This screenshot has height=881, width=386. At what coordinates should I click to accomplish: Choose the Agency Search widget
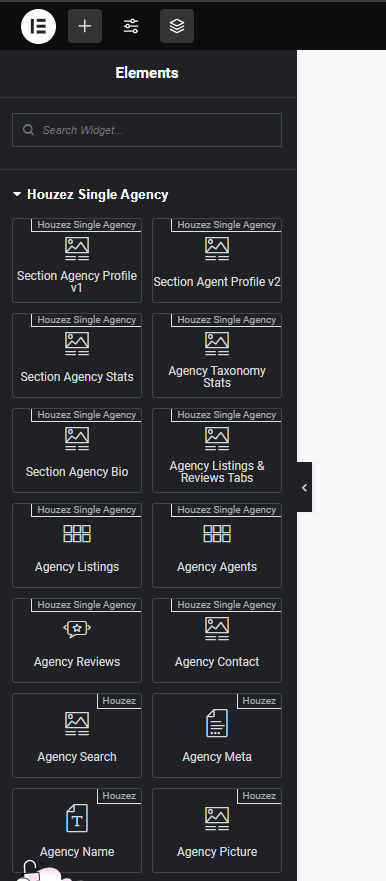tap(77, 735)
